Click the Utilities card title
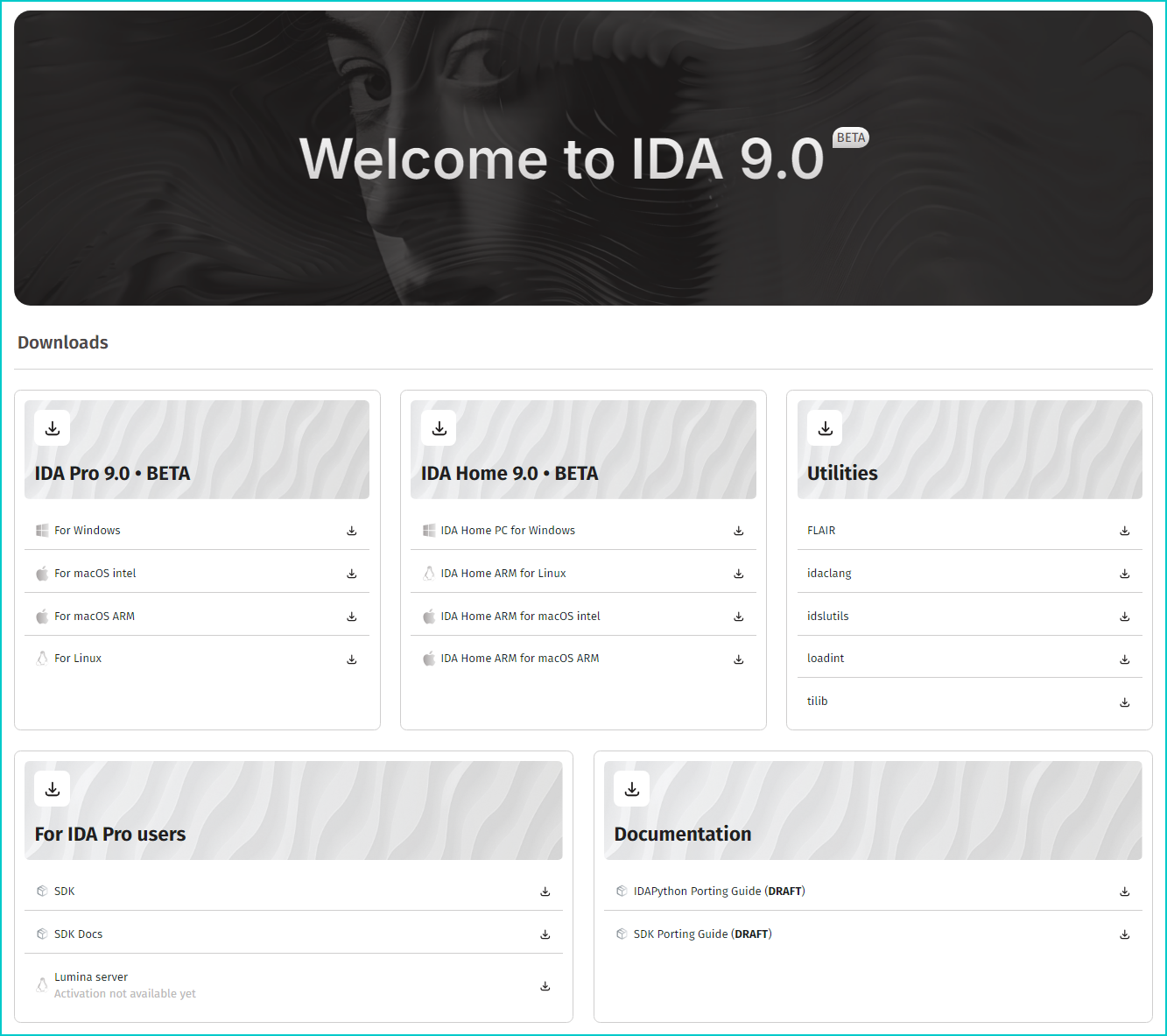Viewport: 1167px width, 1036px height. pyautogui.click(x=842, y=474)
